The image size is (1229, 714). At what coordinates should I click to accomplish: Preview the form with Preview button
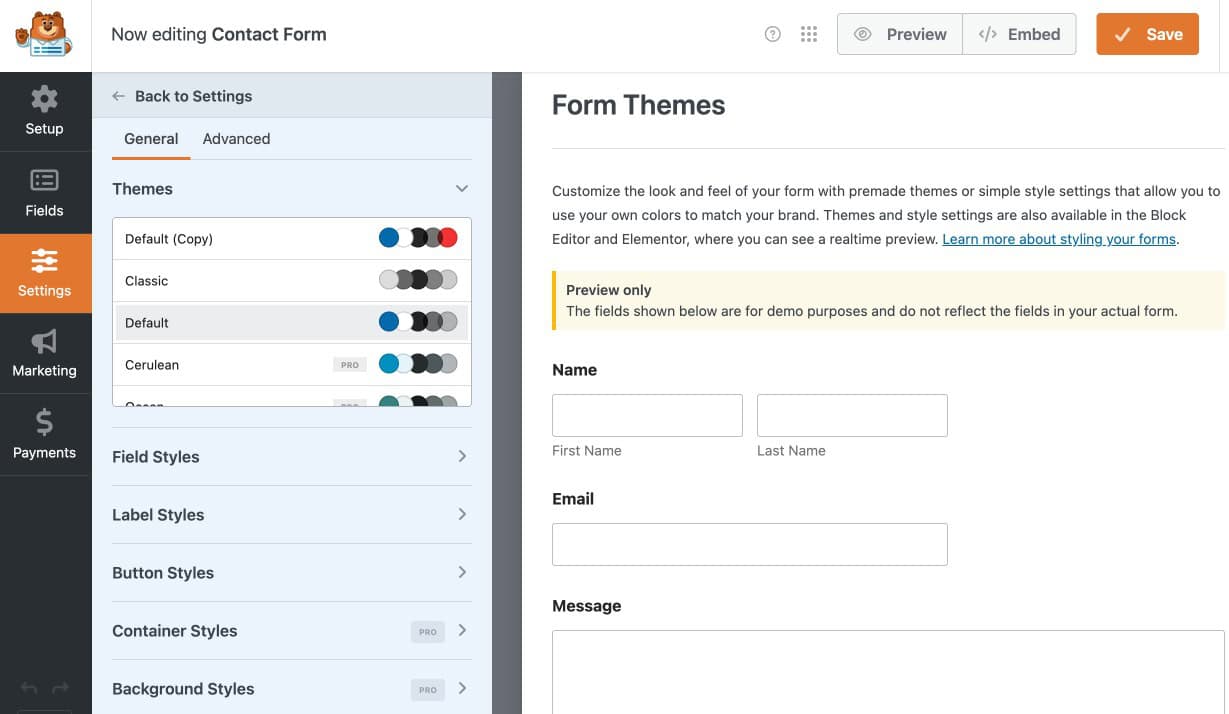(x=900, y=34)
